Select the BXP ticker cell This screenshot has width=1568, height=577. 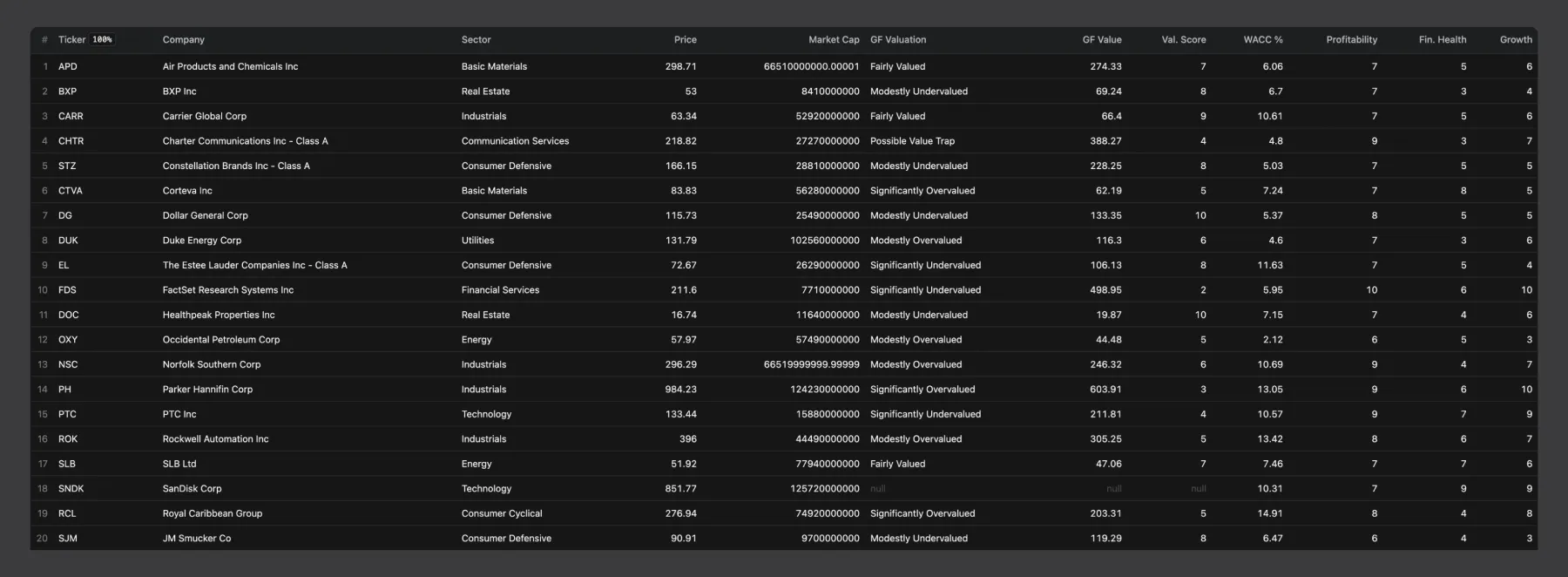67,92
